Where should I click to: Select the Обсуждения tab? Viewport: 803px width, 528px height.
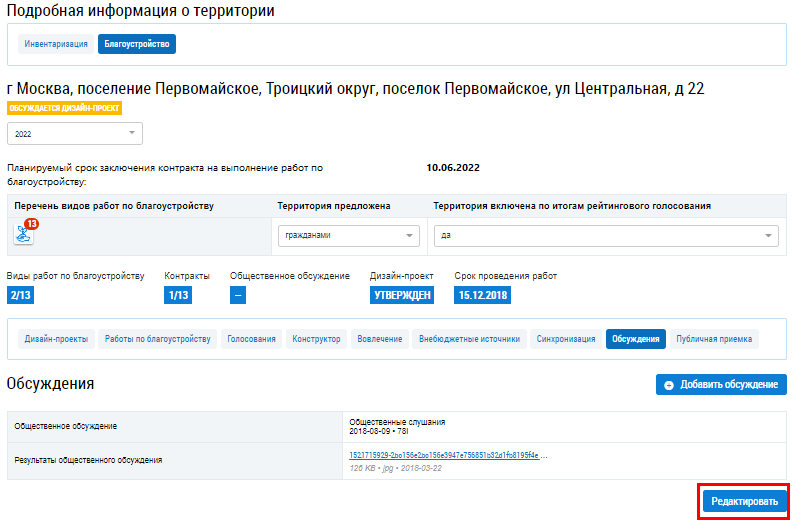636,339
